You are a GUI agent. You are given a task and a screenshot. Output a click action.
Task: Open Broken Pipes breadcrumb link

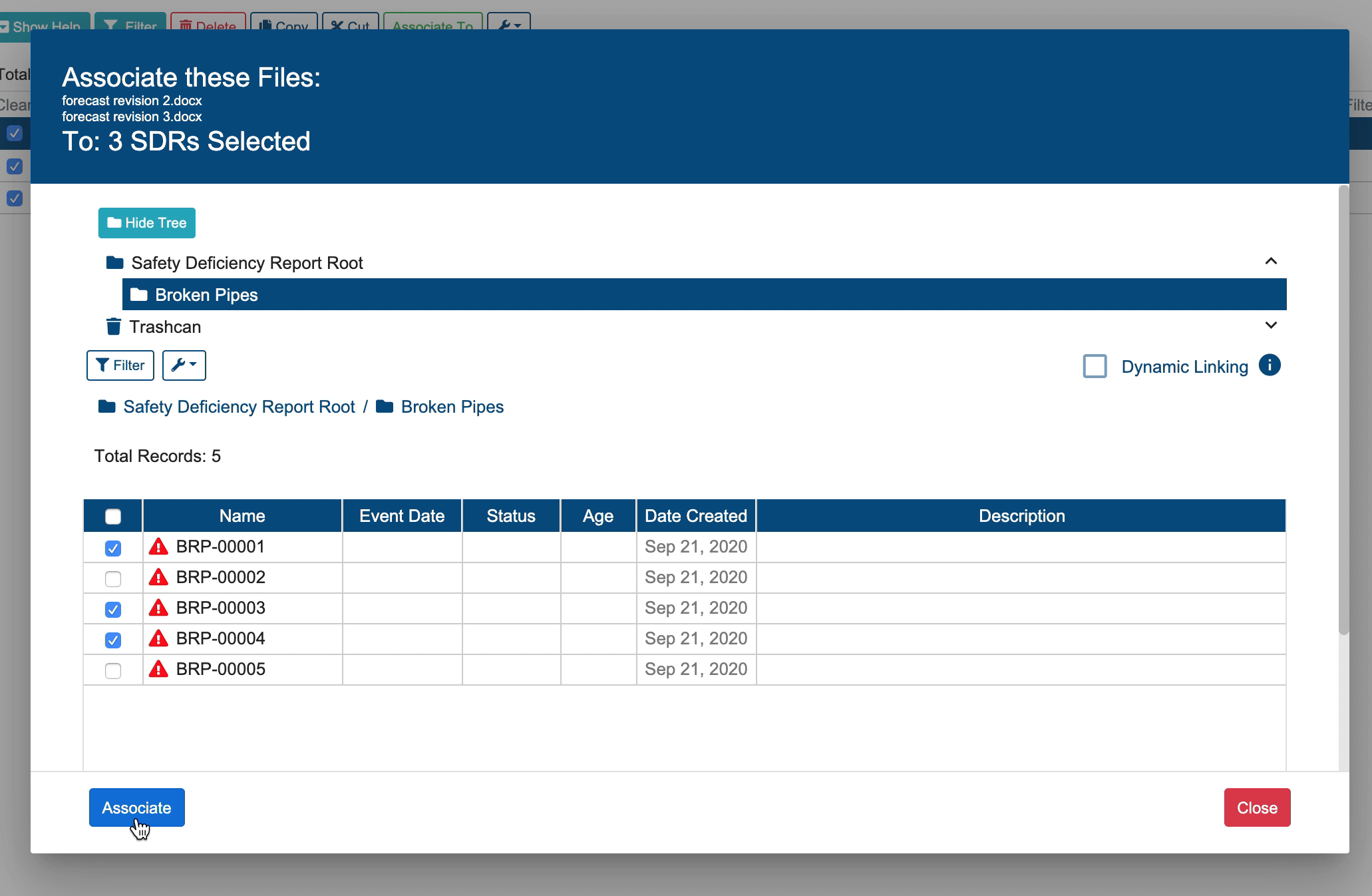click(x=452, y=407)
